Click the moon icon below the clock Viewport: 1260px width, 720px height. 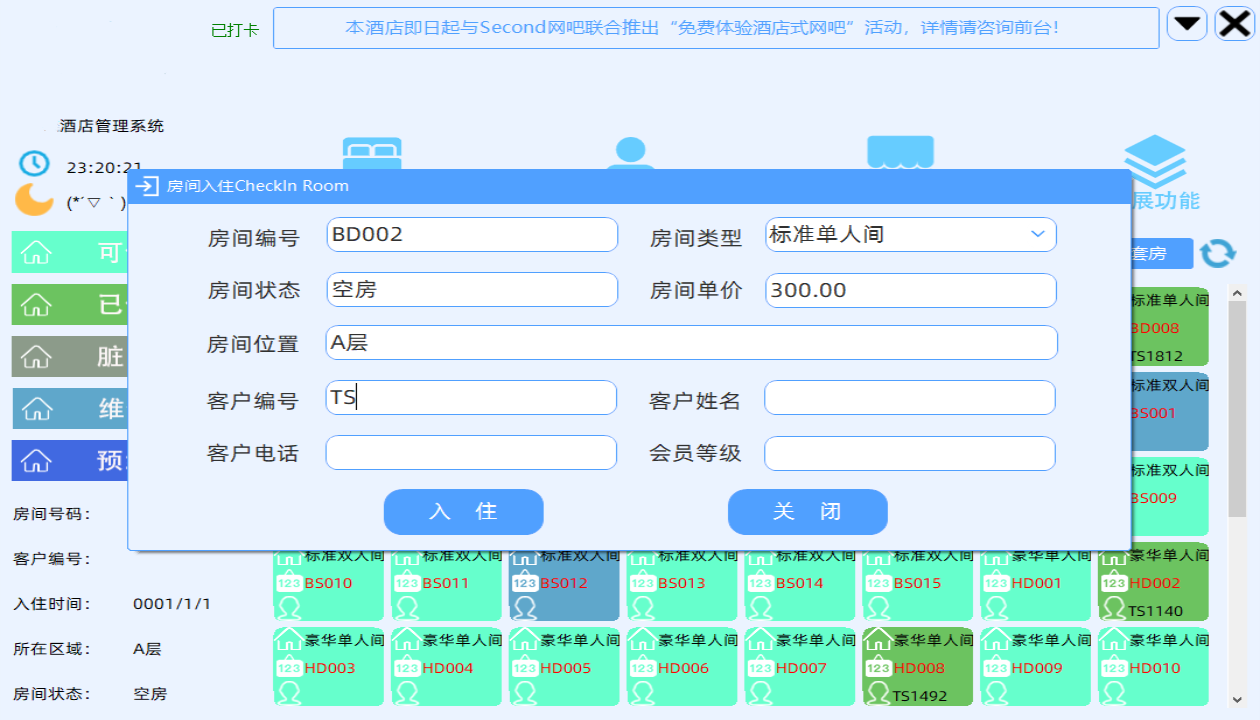tap(32, 200)
